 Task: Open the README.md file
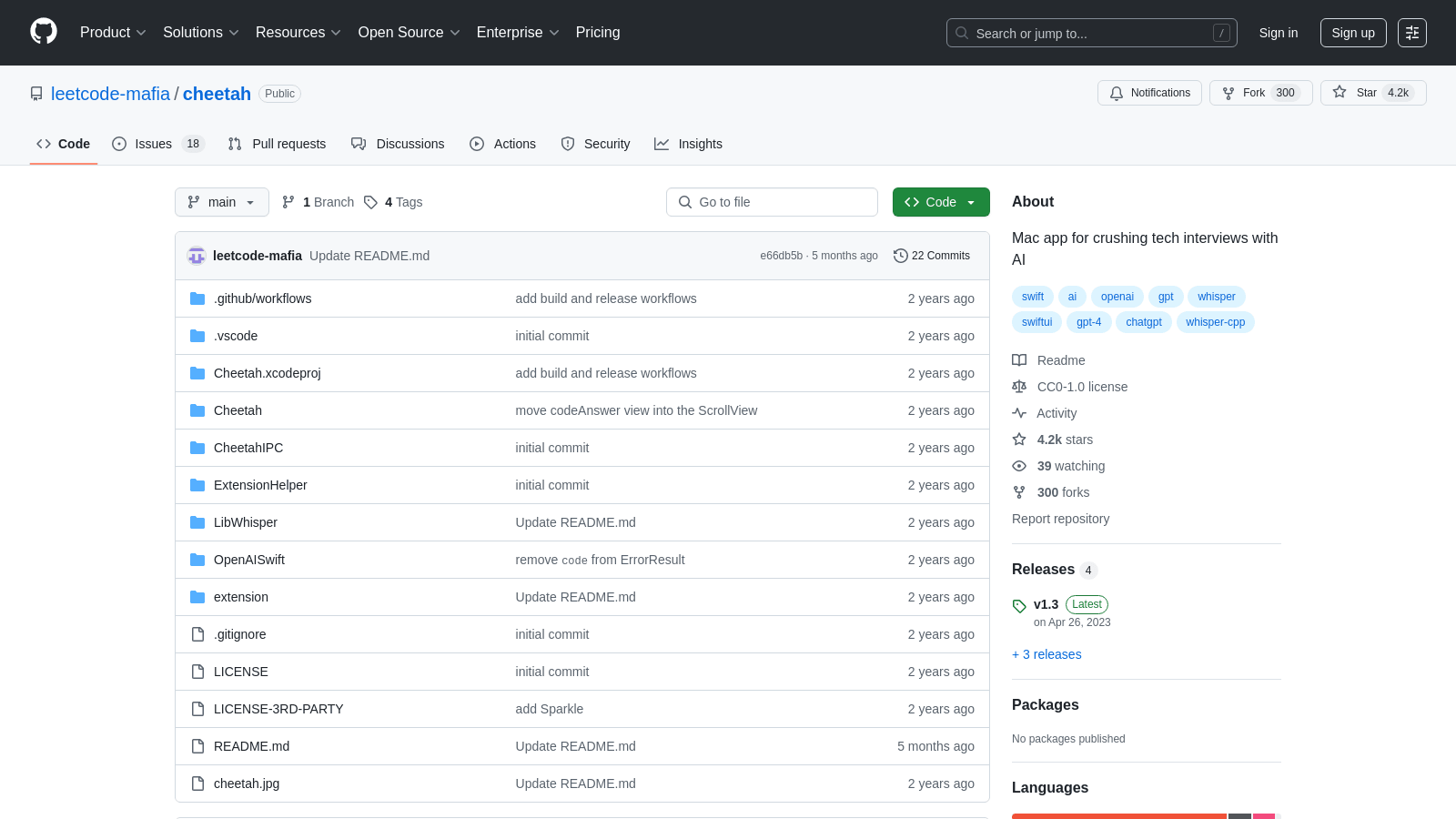pos(251,746)
